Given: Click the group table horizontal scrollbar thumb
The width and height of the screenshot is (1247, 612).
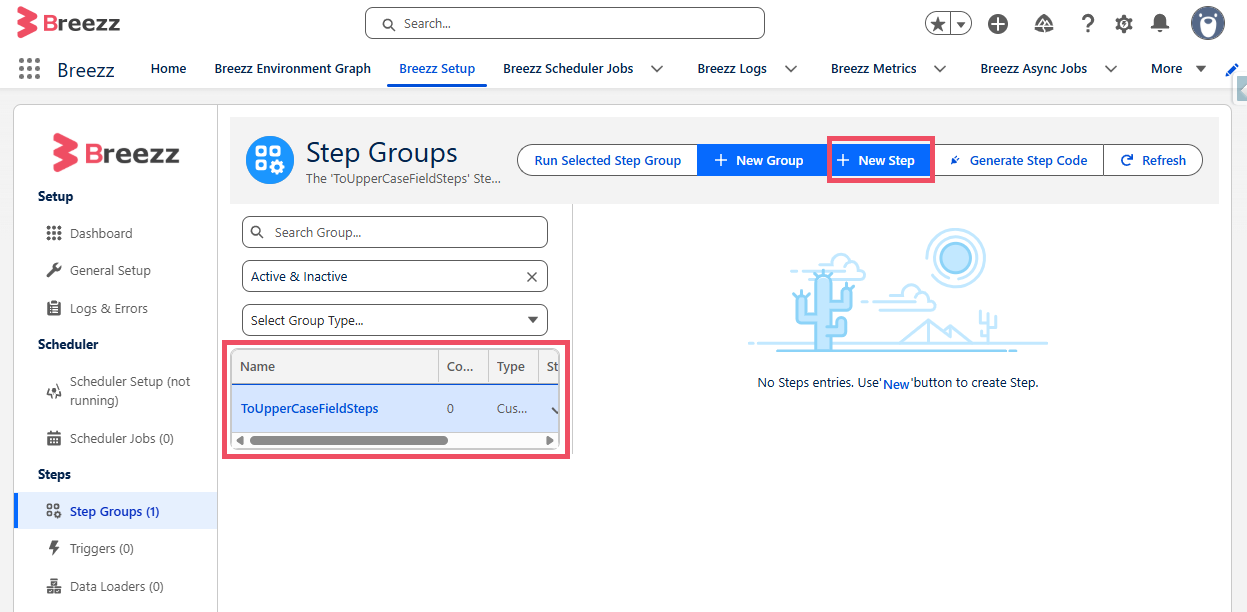Looking at the screenshot, I should (348, 440).
